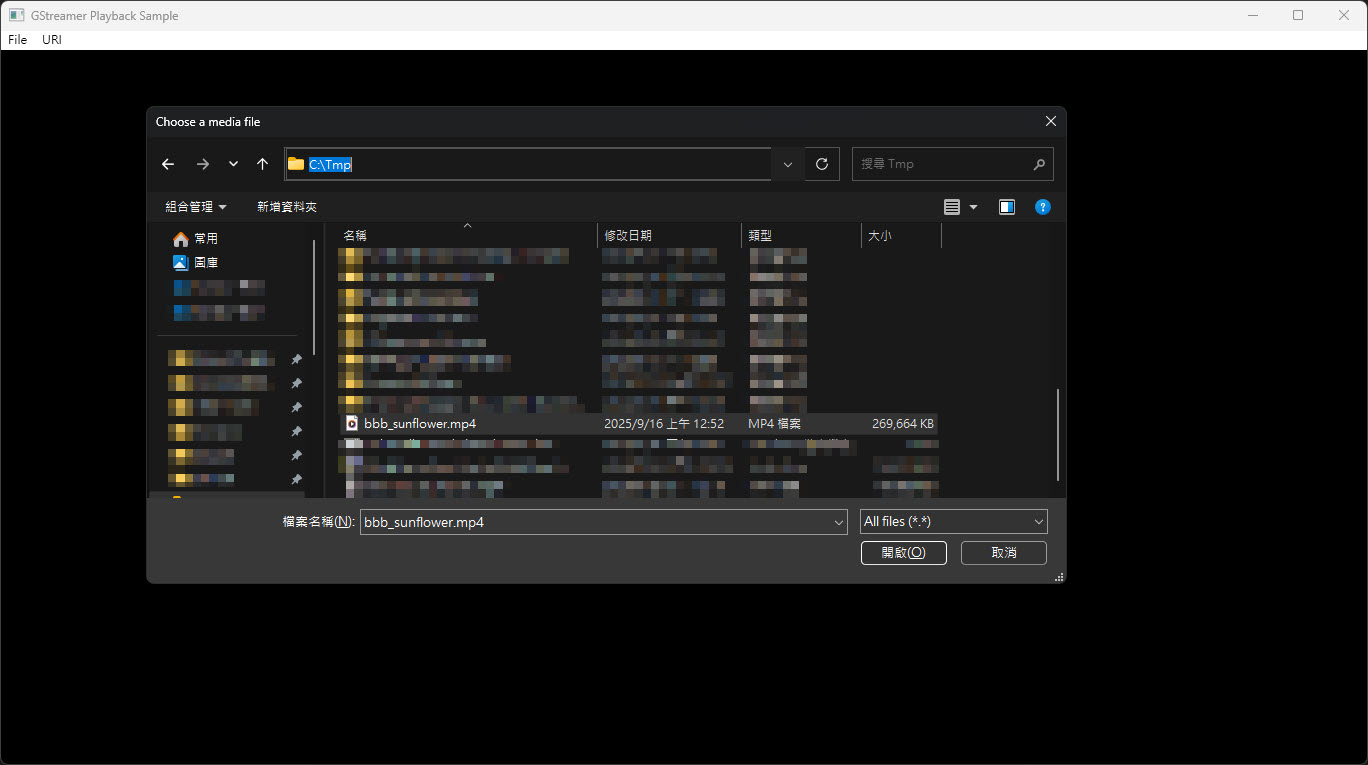Expand the address bar history dropdown
The width and height of the screenshot is (1368, 765).
788,164
